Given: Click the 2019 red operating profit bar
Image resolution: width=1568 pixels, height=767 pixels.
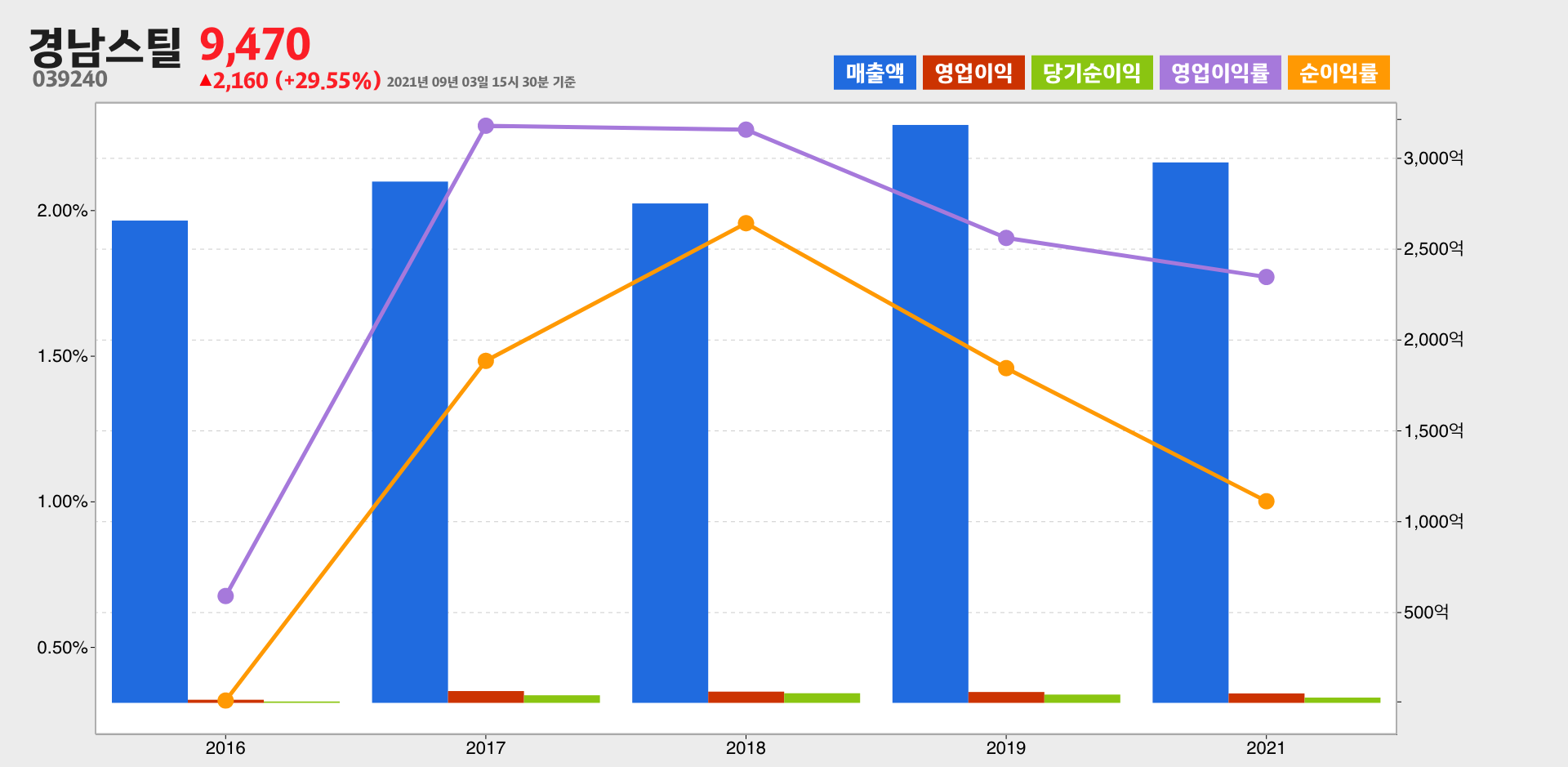Looking at the screenshot, I should pos(1006,698).
